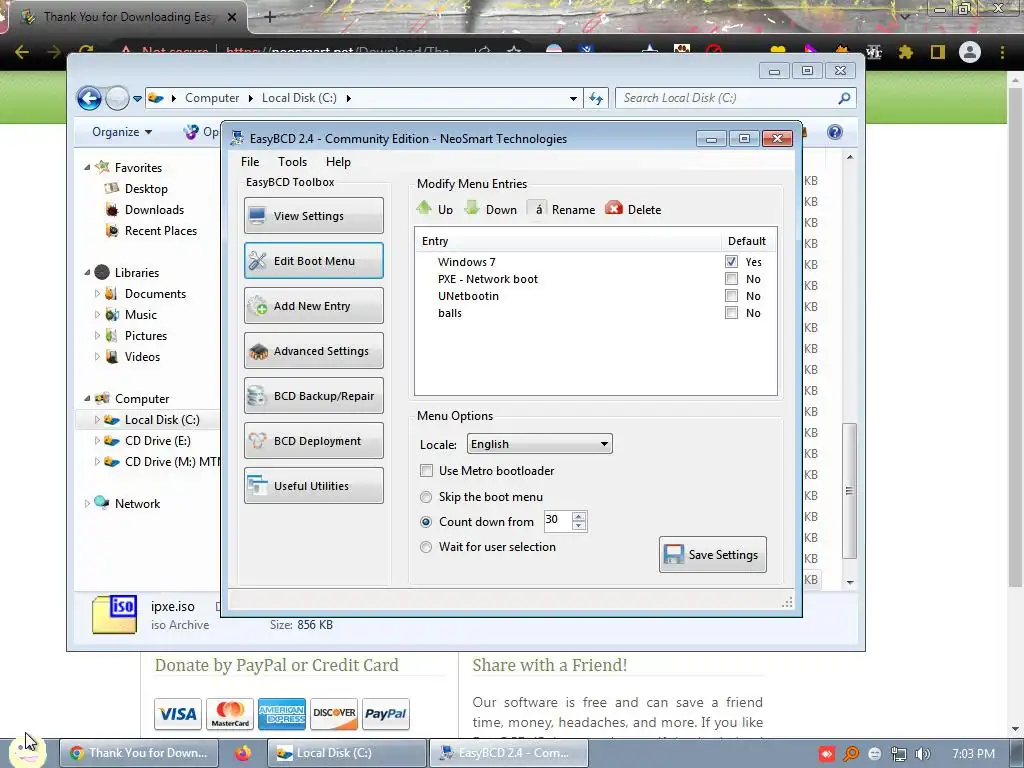Select Edit Boot Menu button
The height and width of the screenshot is (768, 1024).
click(313, 261)
